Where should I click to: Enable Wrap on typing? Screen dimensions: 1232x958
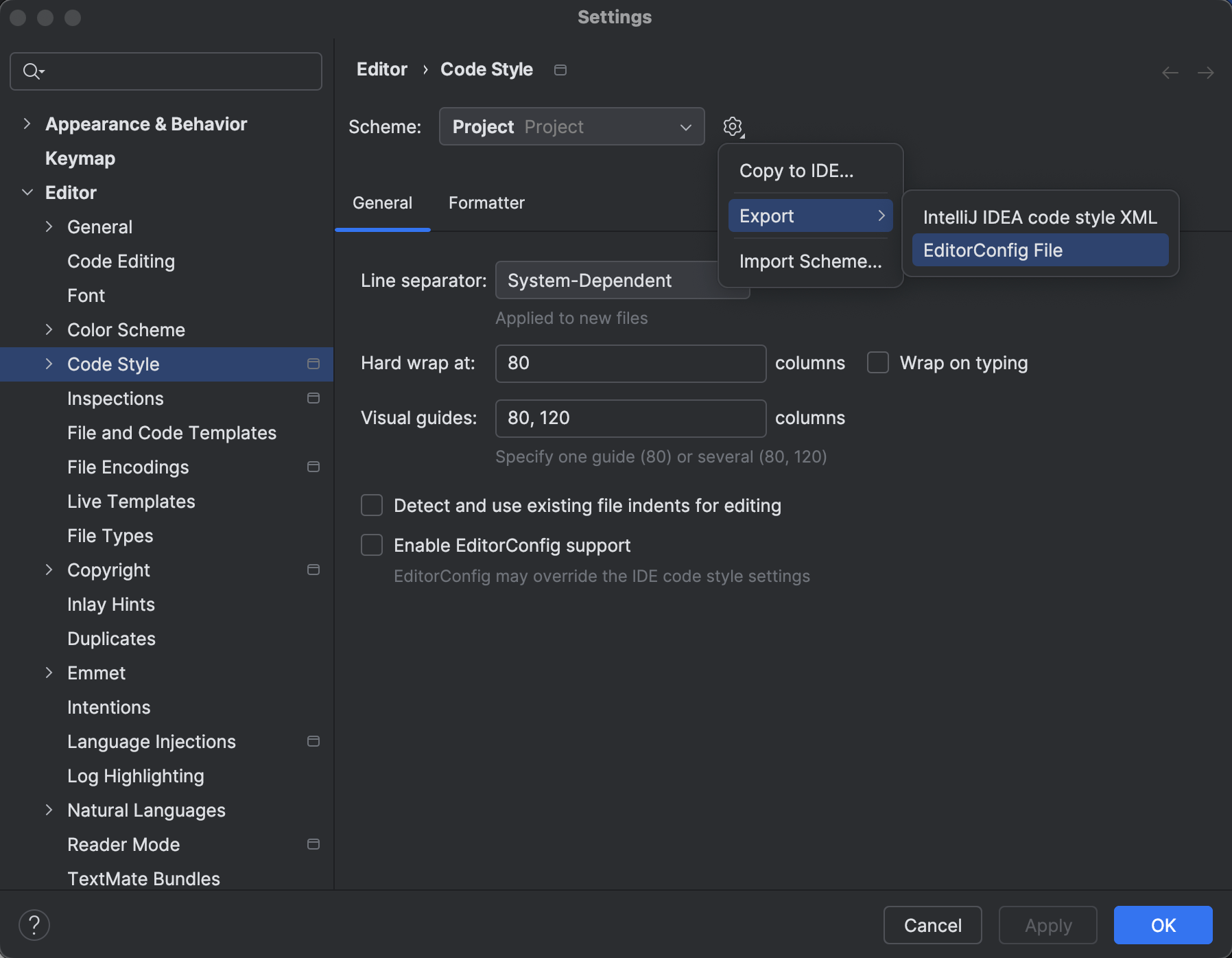pyautogui.click(x=877, y=362)
